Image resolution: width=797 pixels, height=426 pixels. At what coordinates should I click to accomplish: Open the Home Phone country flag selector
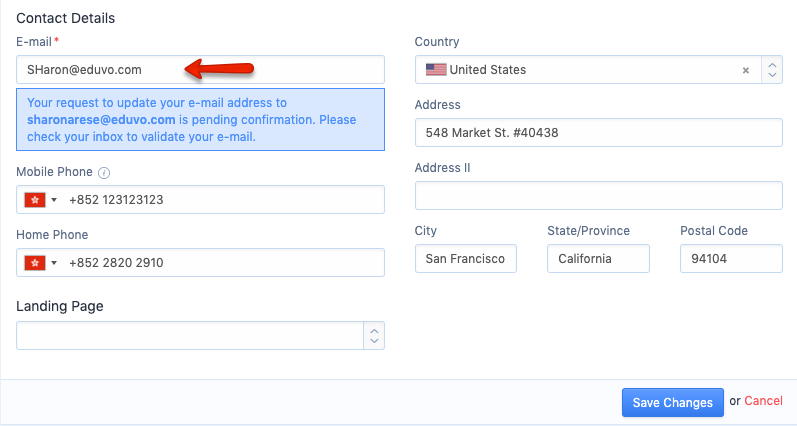pos(41,263)
